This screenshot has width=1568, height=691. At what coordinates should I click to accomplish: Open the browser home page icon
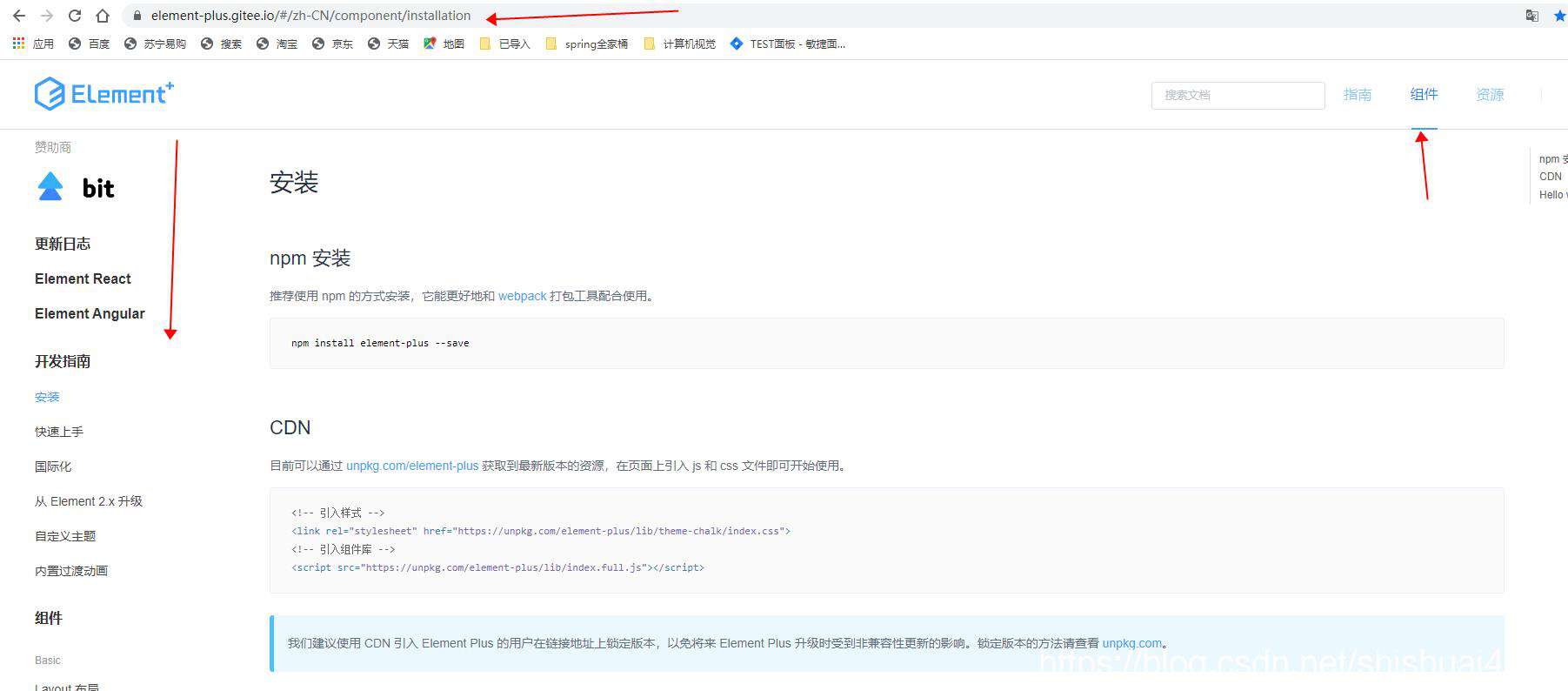[x=103, y=16]
